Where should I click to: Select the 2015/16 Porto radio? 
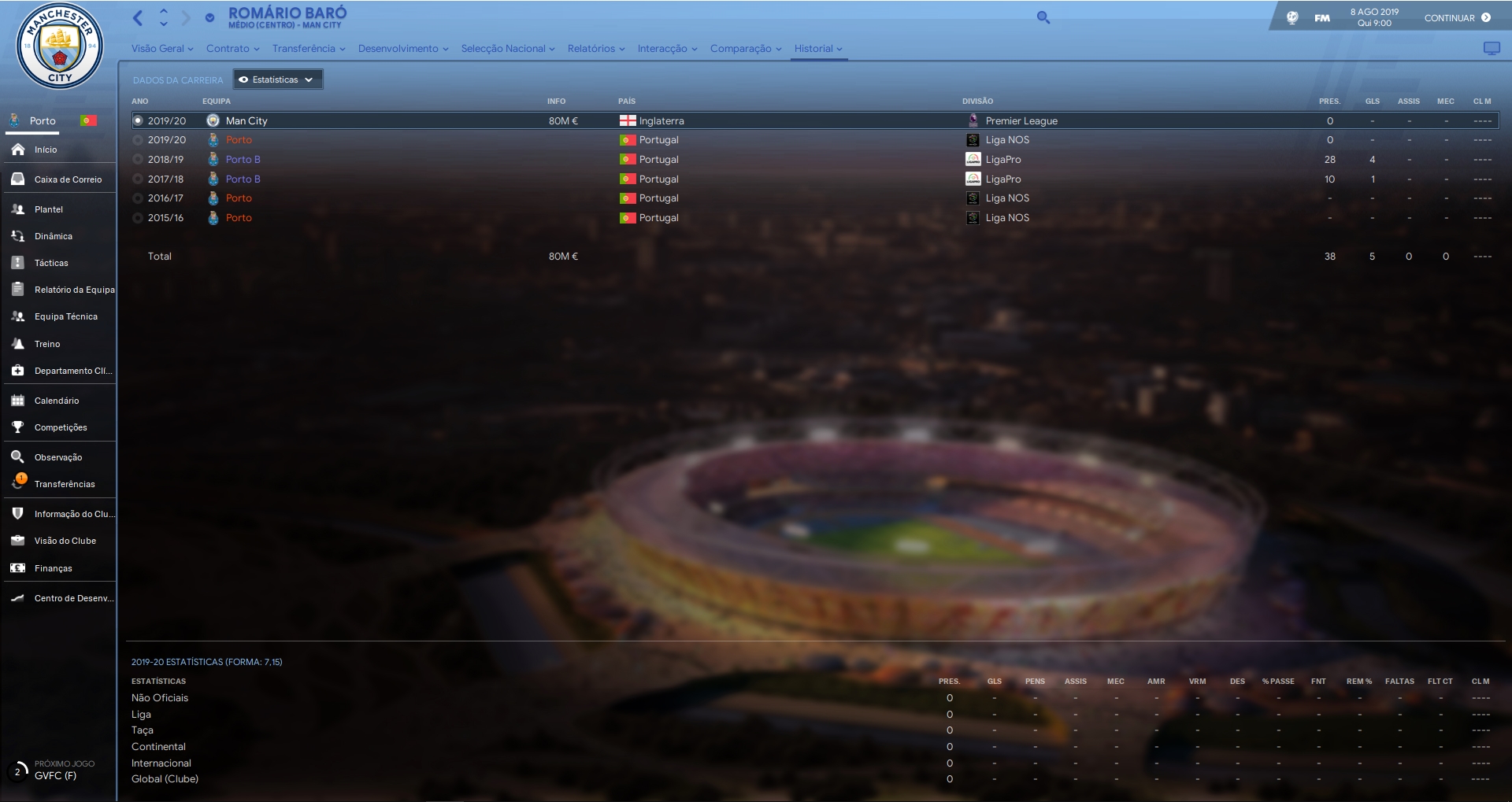point(139,218)
